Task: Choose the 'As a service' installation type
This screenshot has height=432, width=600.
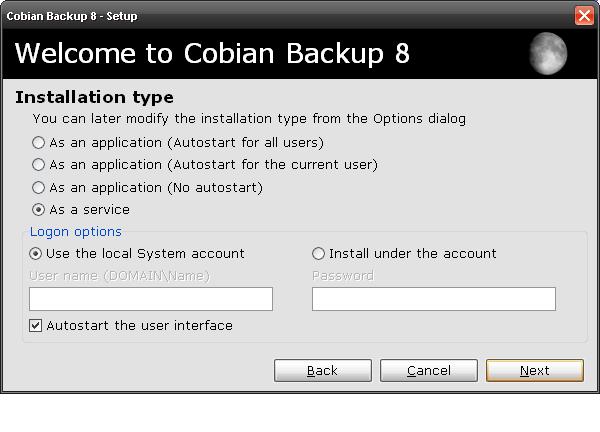Action: pos(39,210)
